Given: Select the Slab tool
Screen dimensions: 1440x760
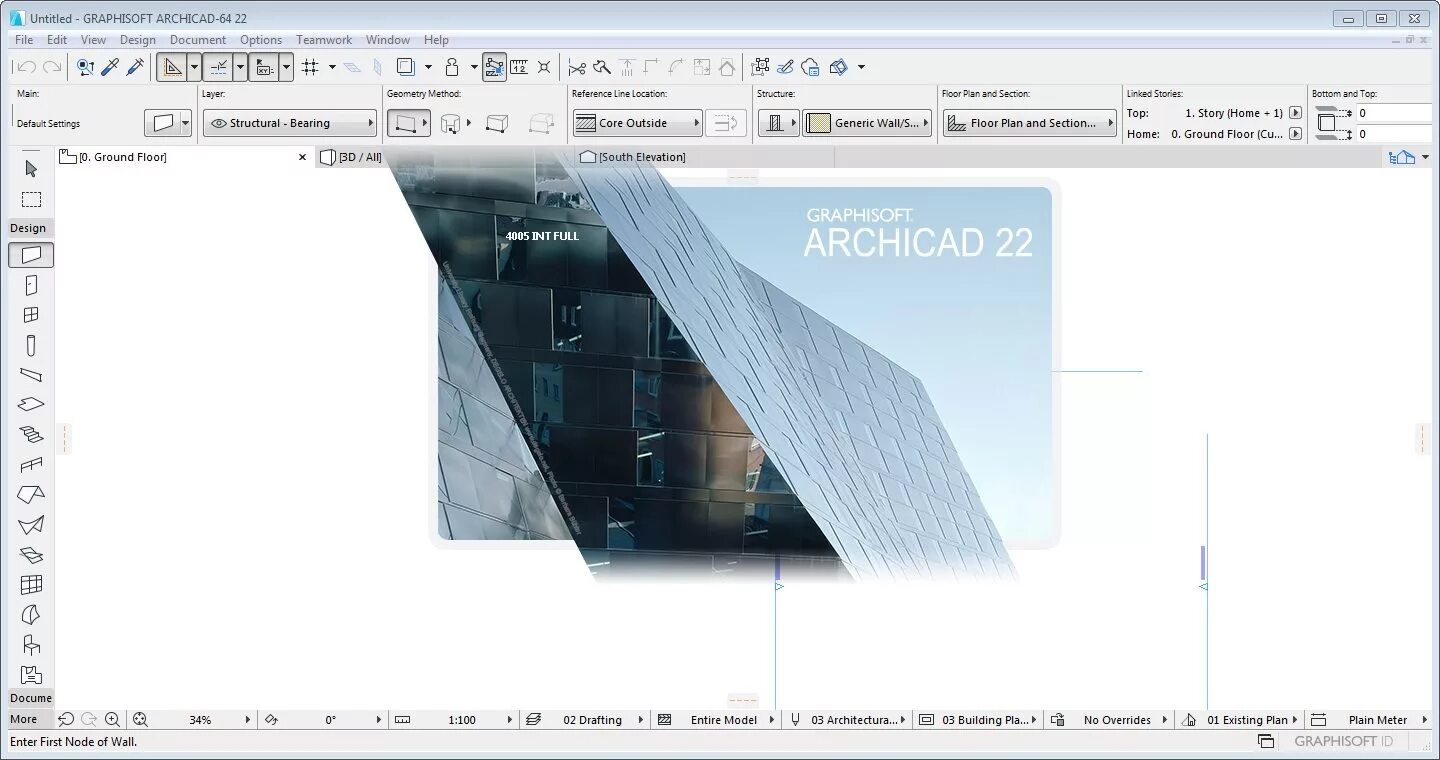Looking at the screenshot, I should tap(31, 404).
